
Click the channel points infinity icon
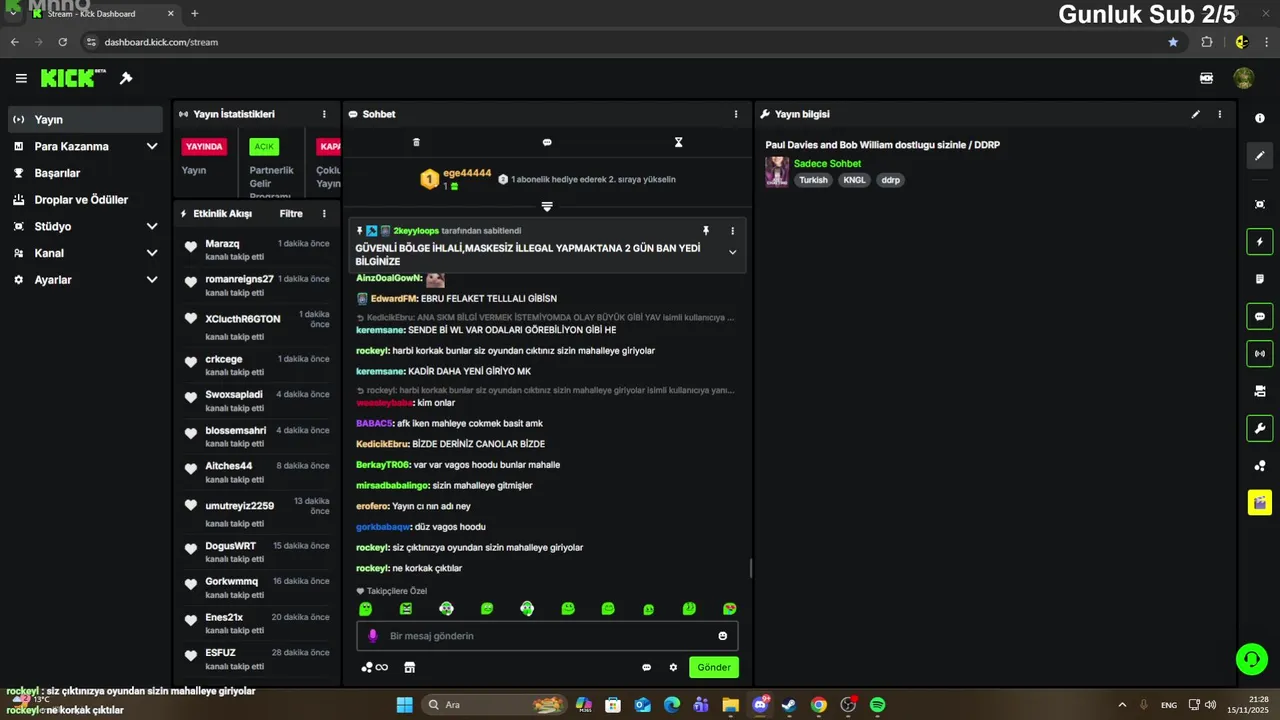coord(374,667)
